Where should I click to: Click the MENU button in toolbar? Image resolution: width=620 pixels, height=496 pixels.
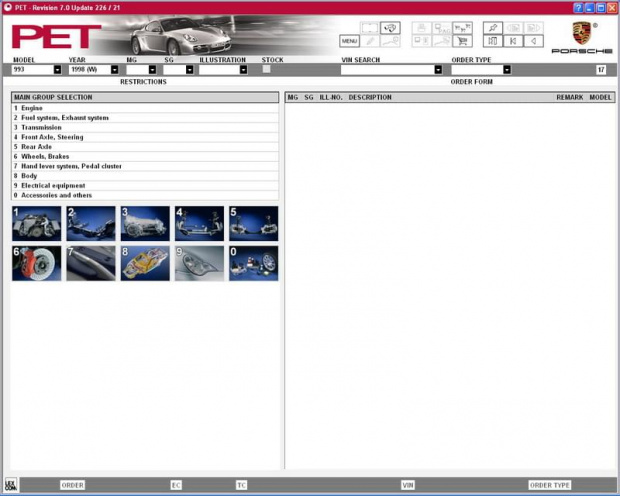(x=349, y=41)
